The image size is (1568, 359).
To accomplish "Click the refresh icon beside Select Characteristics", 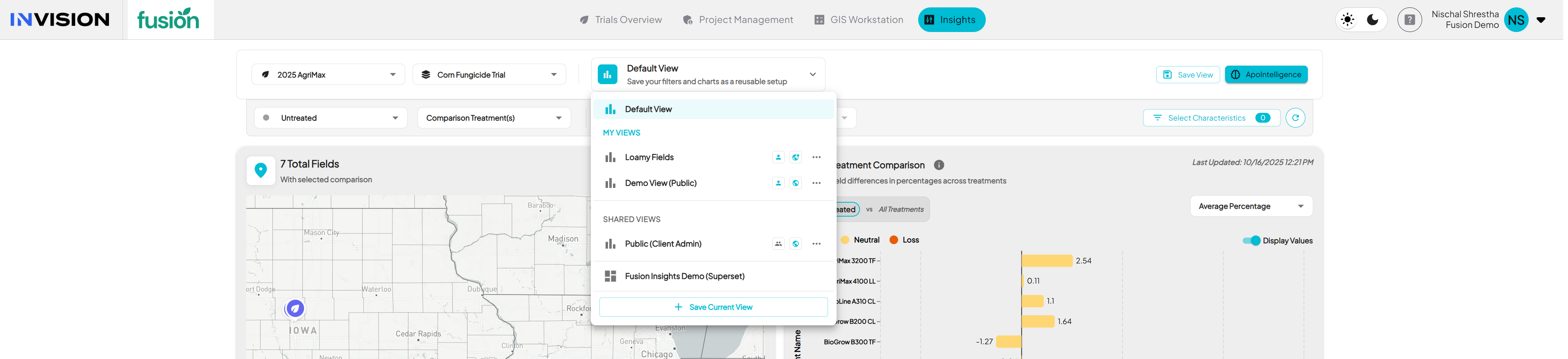I will click(1295, 118).
